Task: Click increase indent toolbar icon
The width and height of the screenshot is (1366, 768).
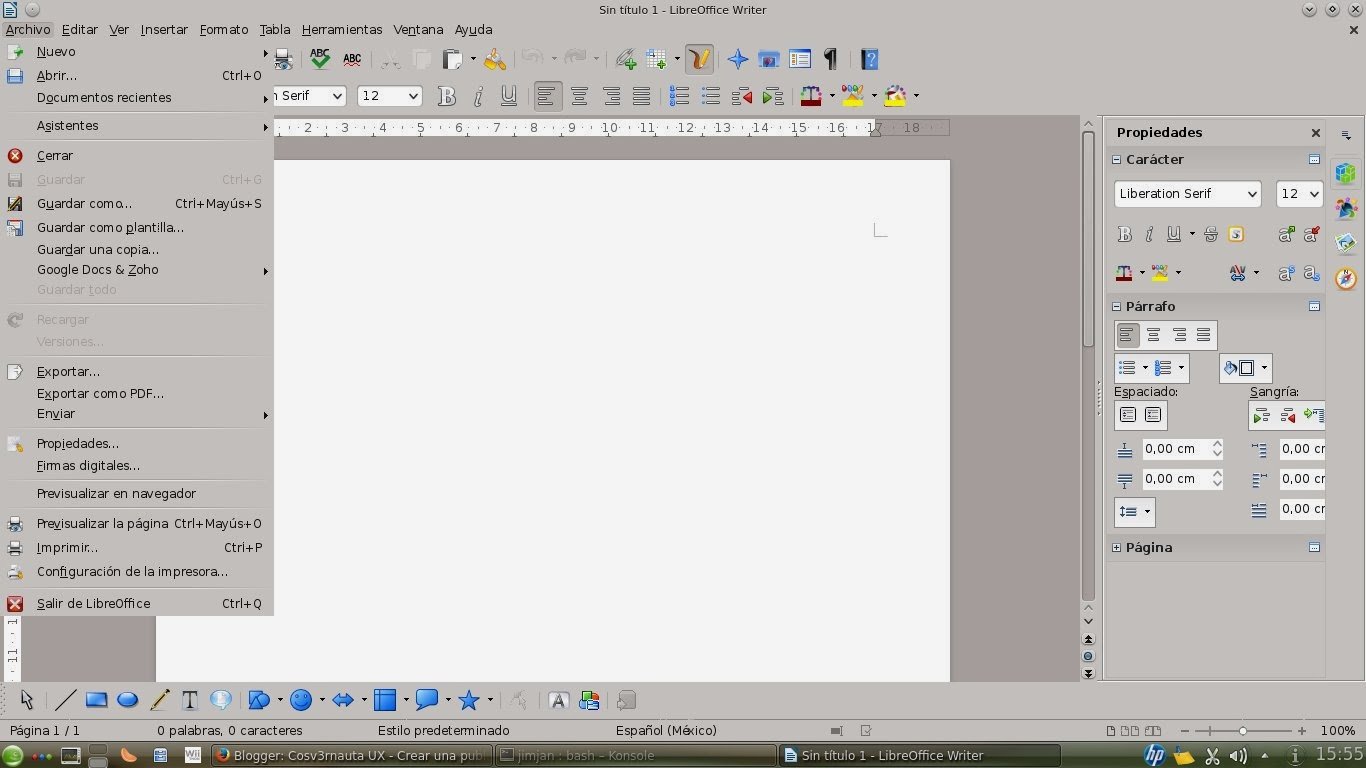Action: click(x=772, y=96)
